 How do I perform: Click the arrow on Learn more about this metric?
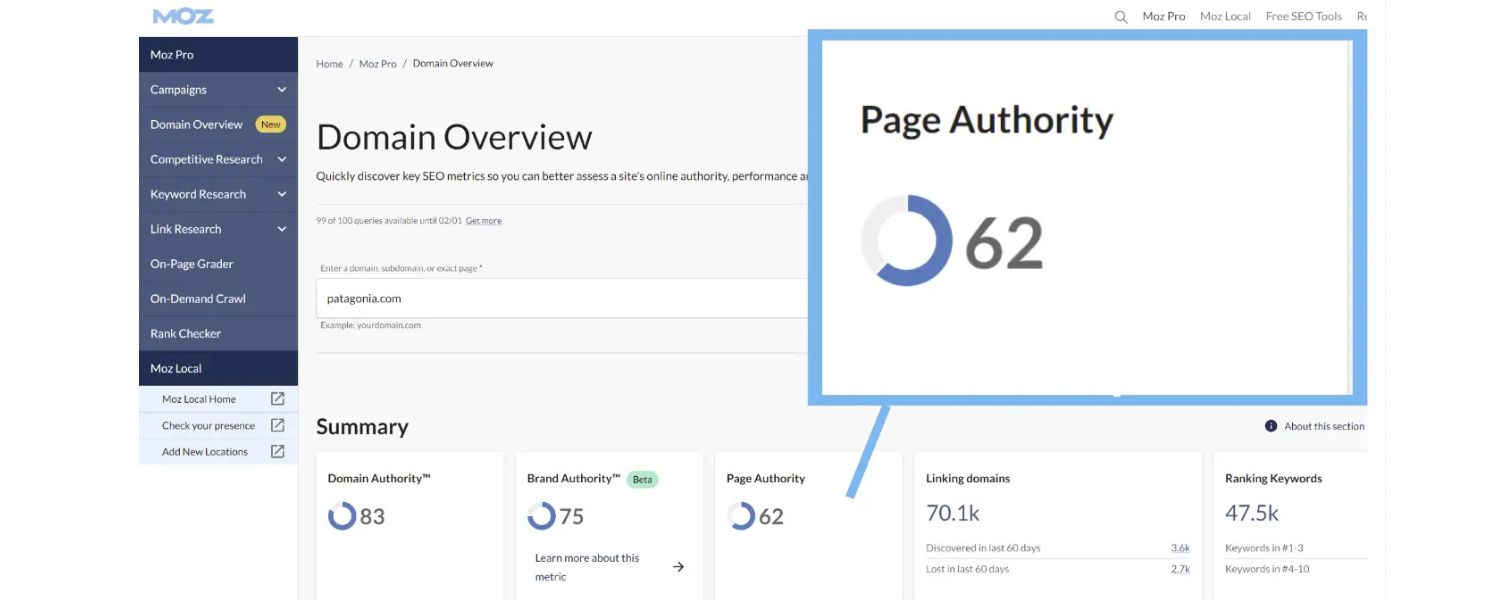click(678, 566)
